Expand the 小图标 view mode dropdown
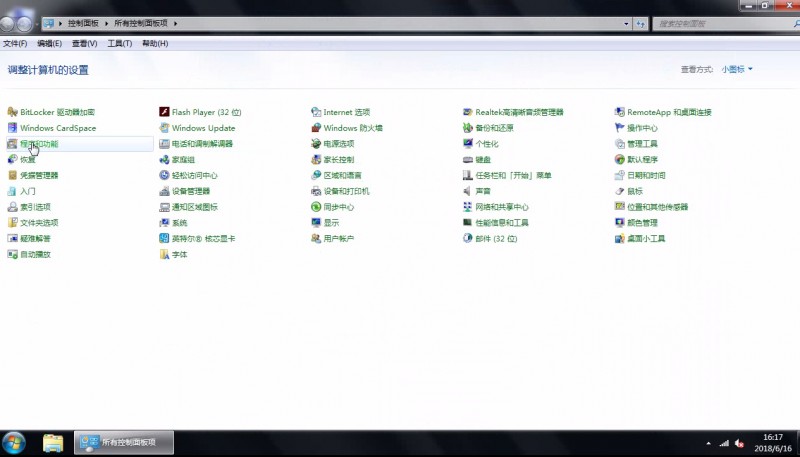 [737, 69]
